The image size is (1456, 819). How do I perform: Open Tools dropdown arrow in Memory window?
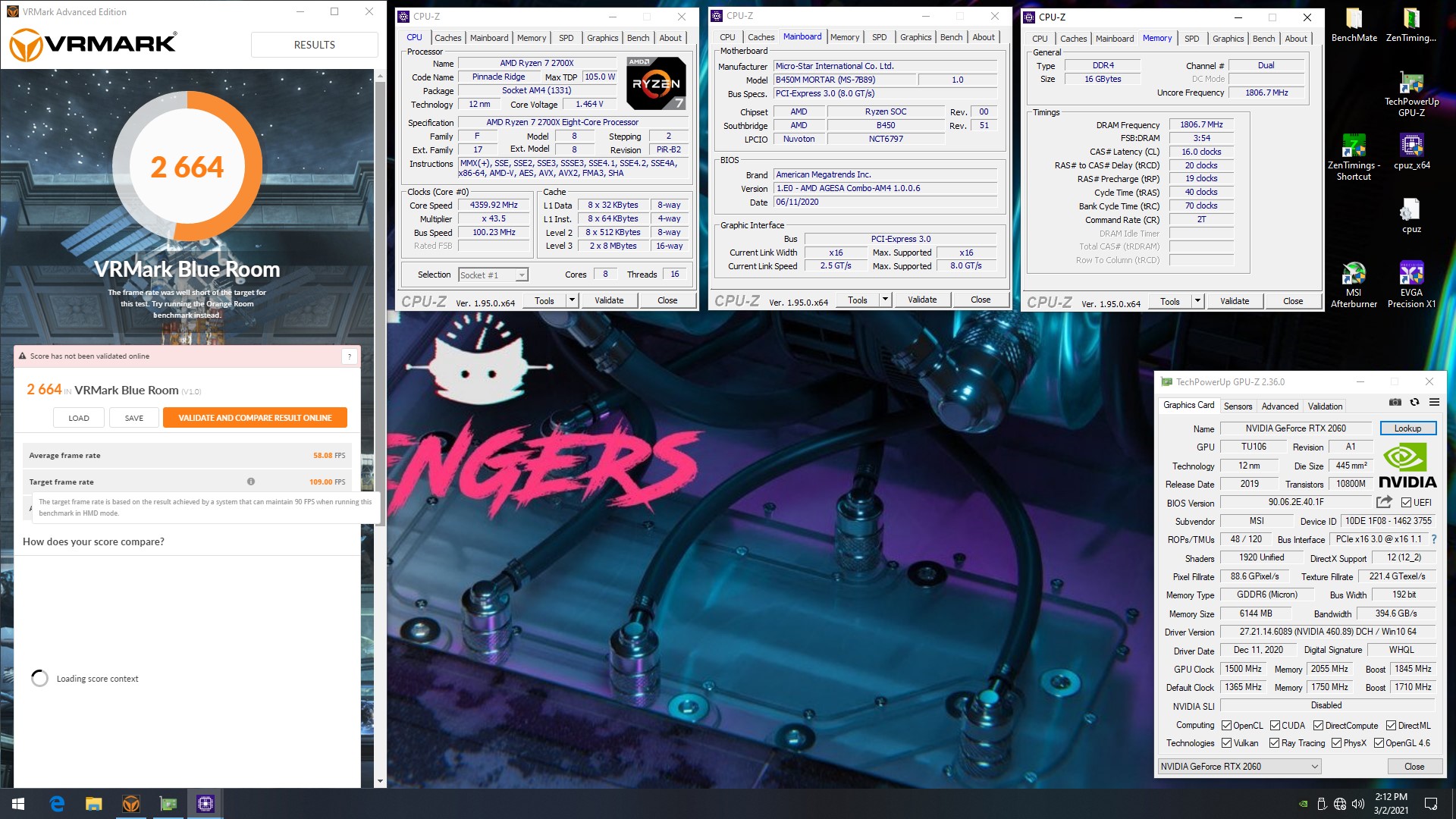coord(1197,302)
